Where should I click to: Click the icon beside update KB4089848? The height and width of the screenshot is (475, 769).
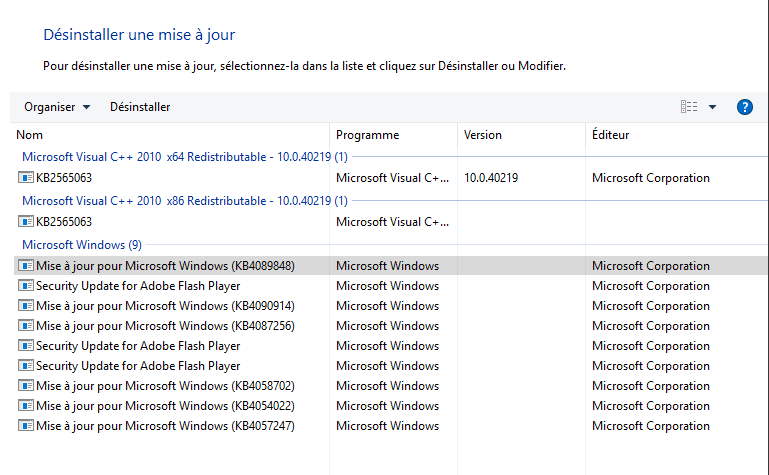[x=26, y=266]
